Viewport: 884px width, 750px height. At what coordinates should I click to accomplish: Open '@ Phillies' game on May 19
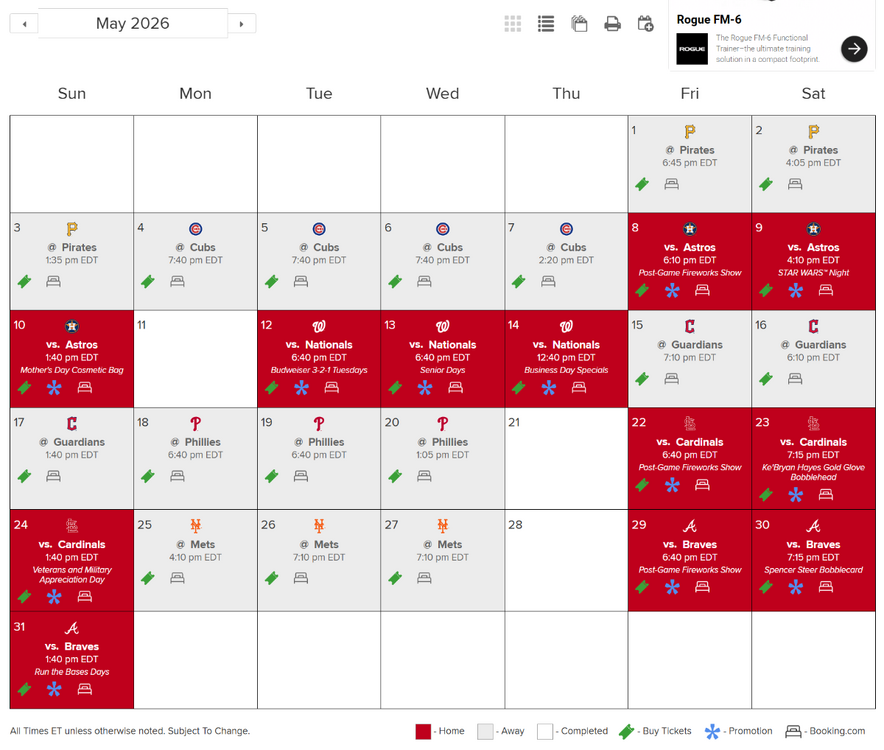(319, 443)
